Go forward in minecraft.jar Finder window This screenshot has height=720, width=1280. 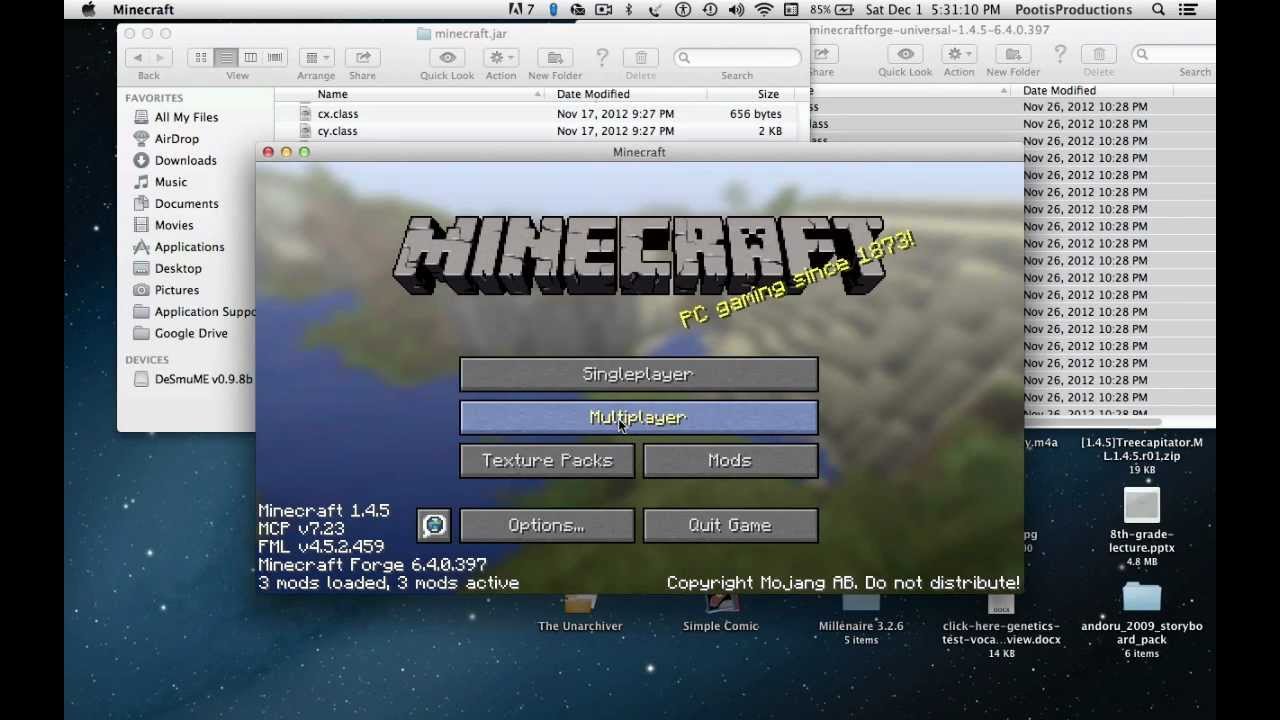click(160, 58)
